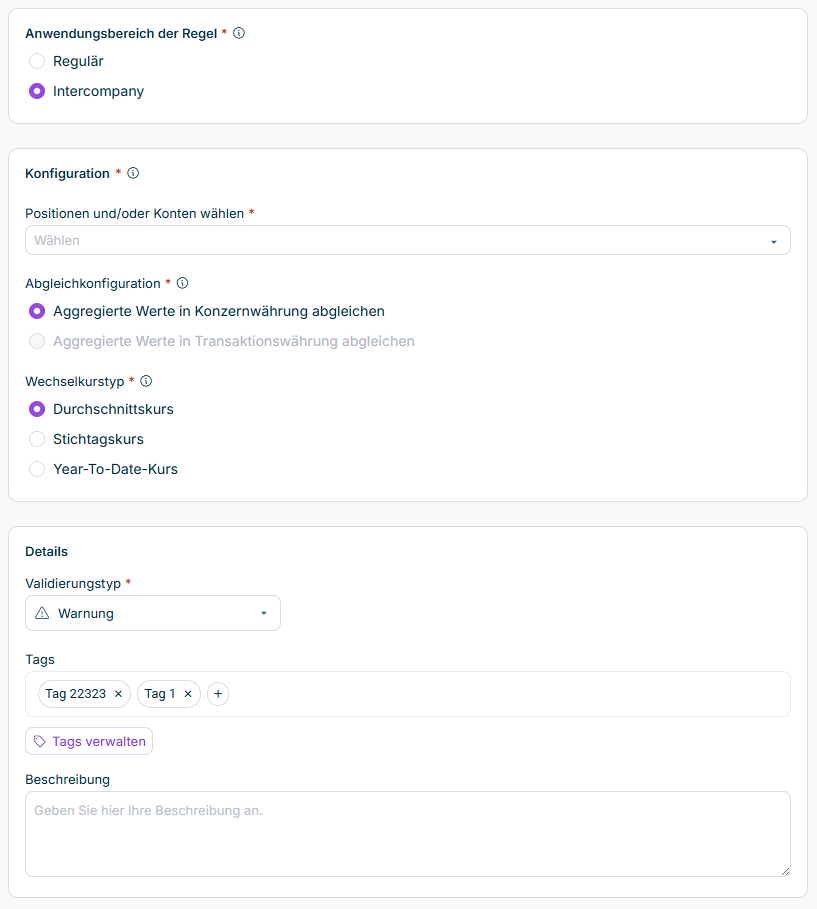Click the Tags verwalten button
The image size is (817, 909).
pyautogui.click(x=89, y=741)
